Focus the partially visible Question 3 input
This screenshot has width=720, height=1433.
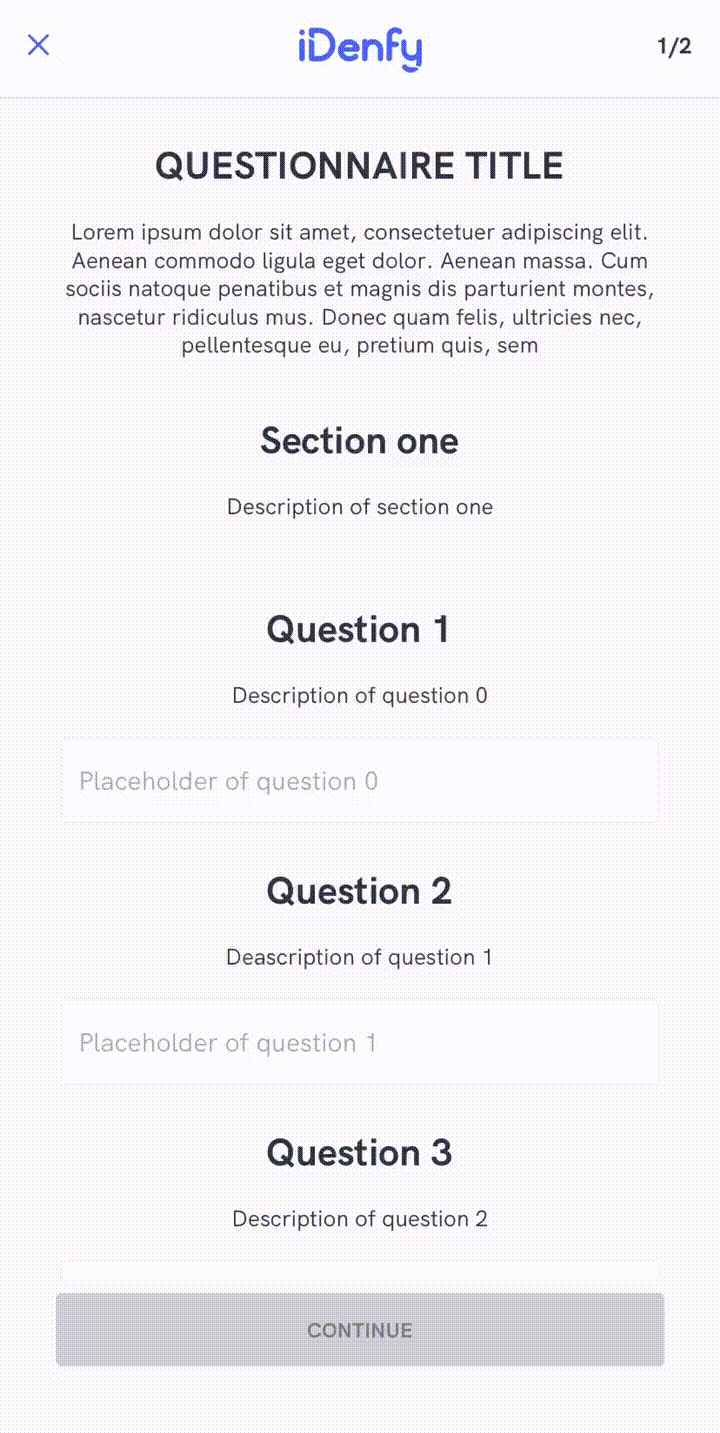point(360,1271)
